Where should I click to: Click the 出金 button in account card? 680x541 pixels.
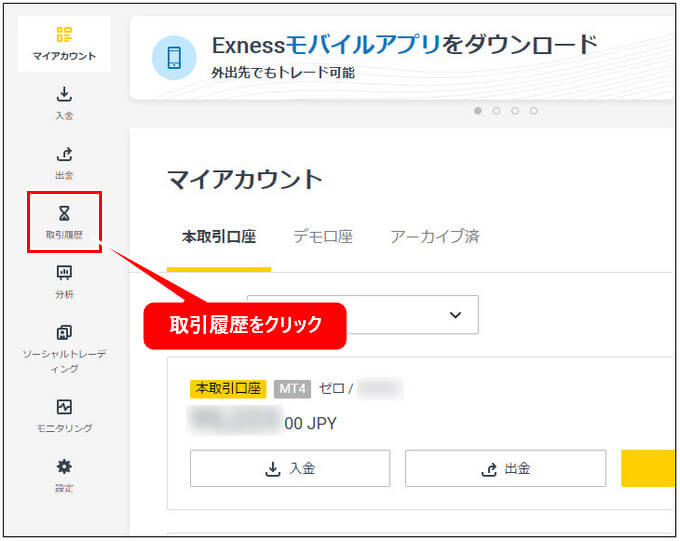pos(506,469)
